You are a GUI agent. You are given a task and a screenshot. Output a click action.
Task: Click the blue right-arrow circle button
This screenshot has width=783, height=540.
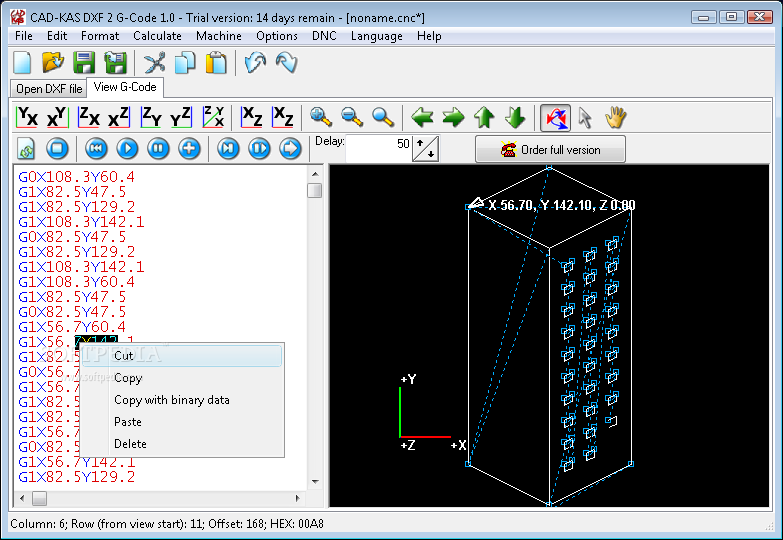[x=290, y=148]
